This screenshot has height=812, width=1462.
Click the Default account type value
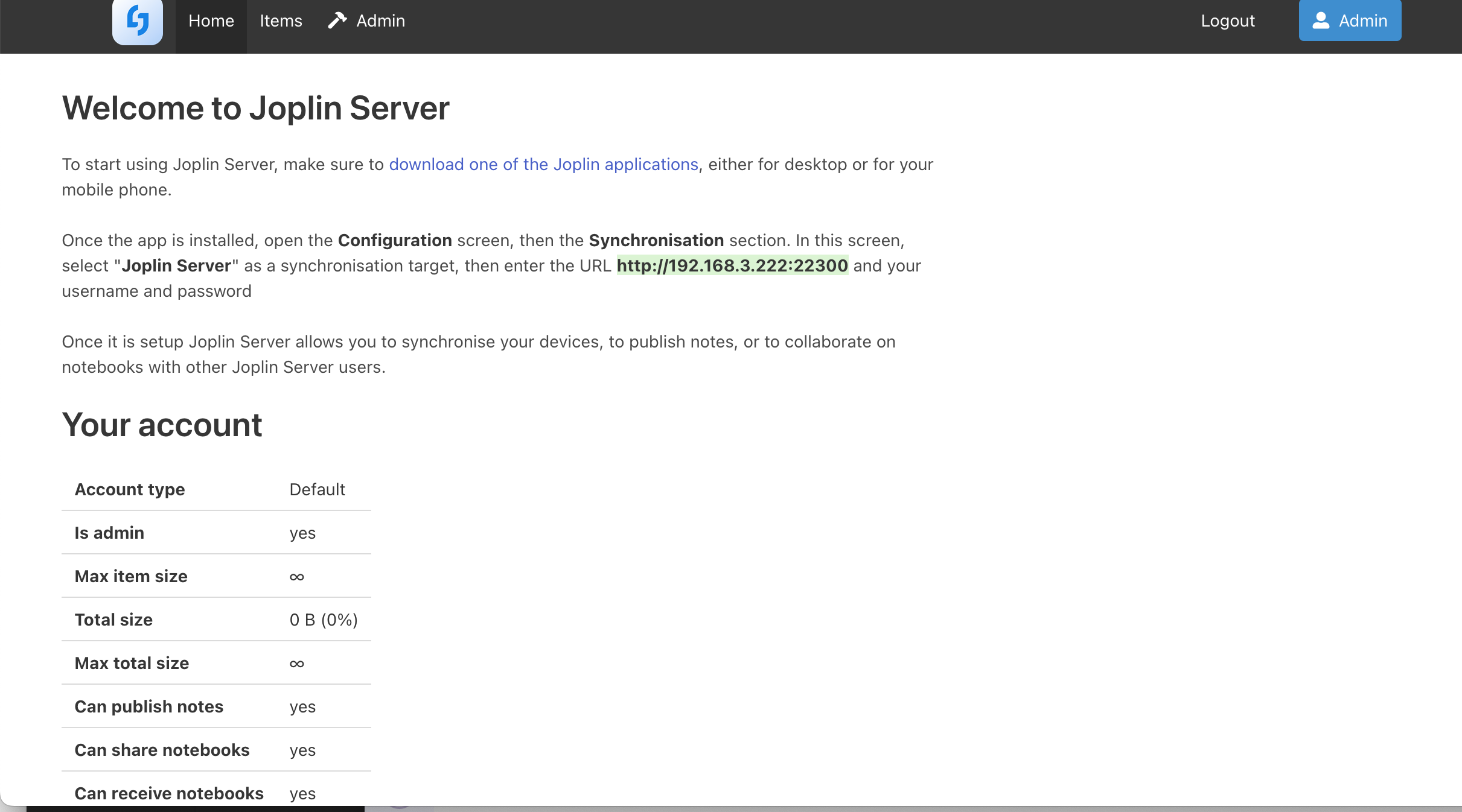[x=317, y=489]
